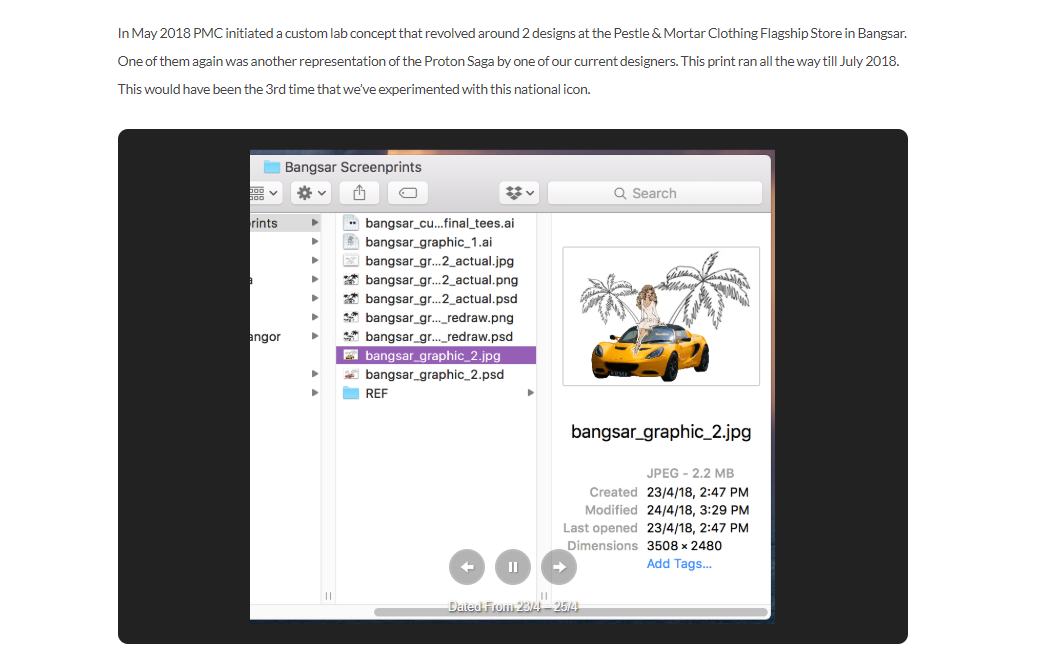This screenshot has height=670, width=1048.
Task: Click the Edit Tags icon in toolbar
Action: click(407, 193)
